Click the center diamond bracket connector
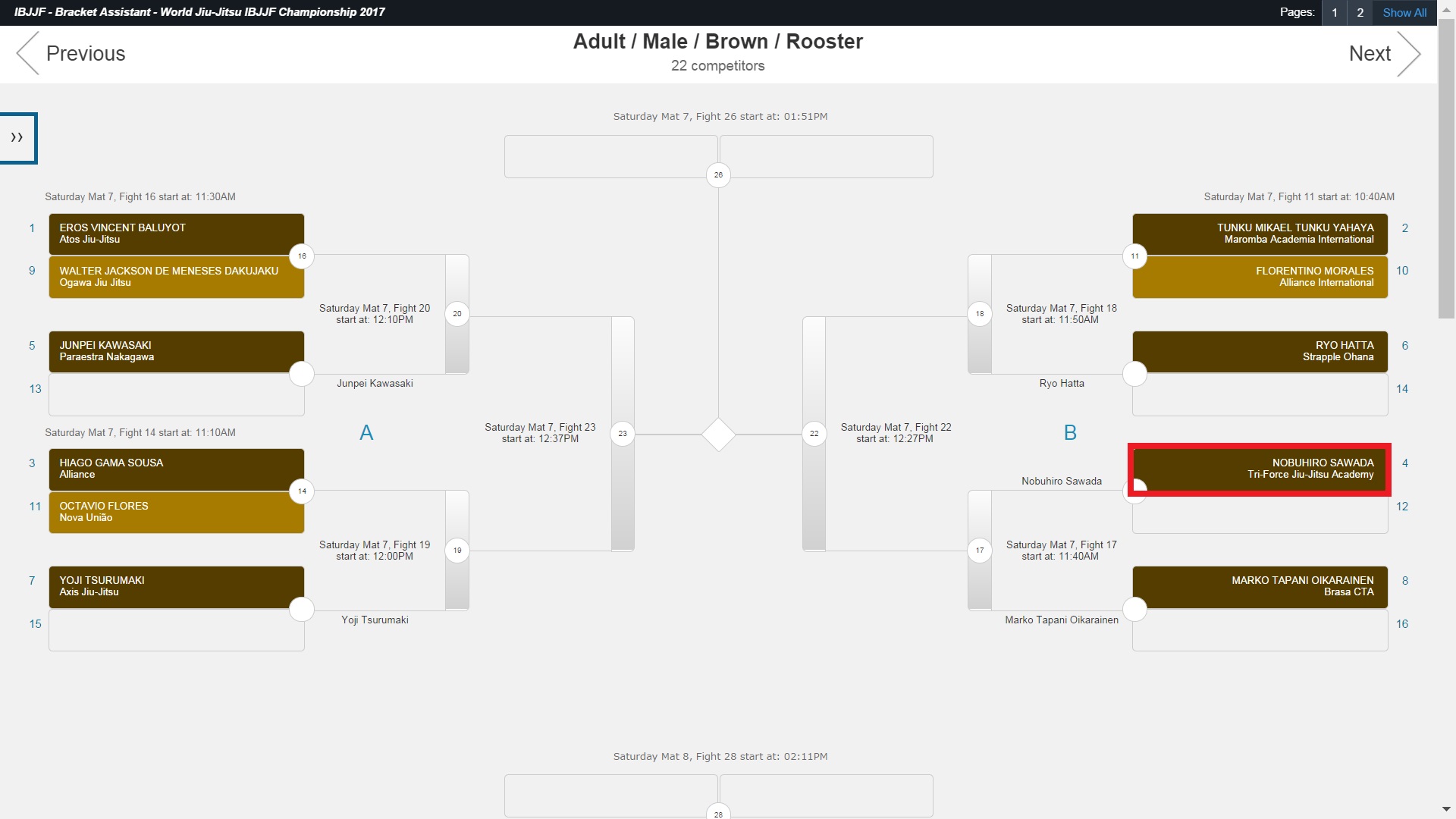 (x=718, y=435)
